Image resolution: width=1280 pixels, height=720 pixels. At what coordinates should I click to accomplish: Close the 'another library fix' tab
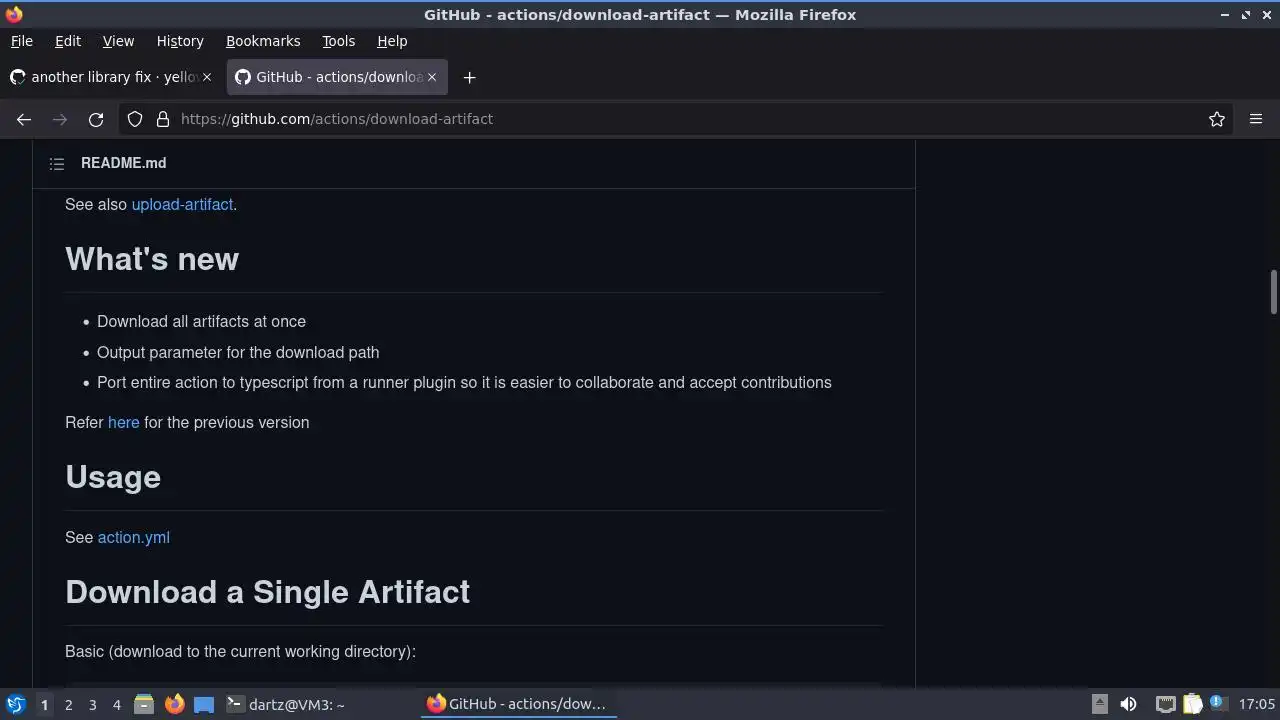pyautogui.click(x=208, y=77)
